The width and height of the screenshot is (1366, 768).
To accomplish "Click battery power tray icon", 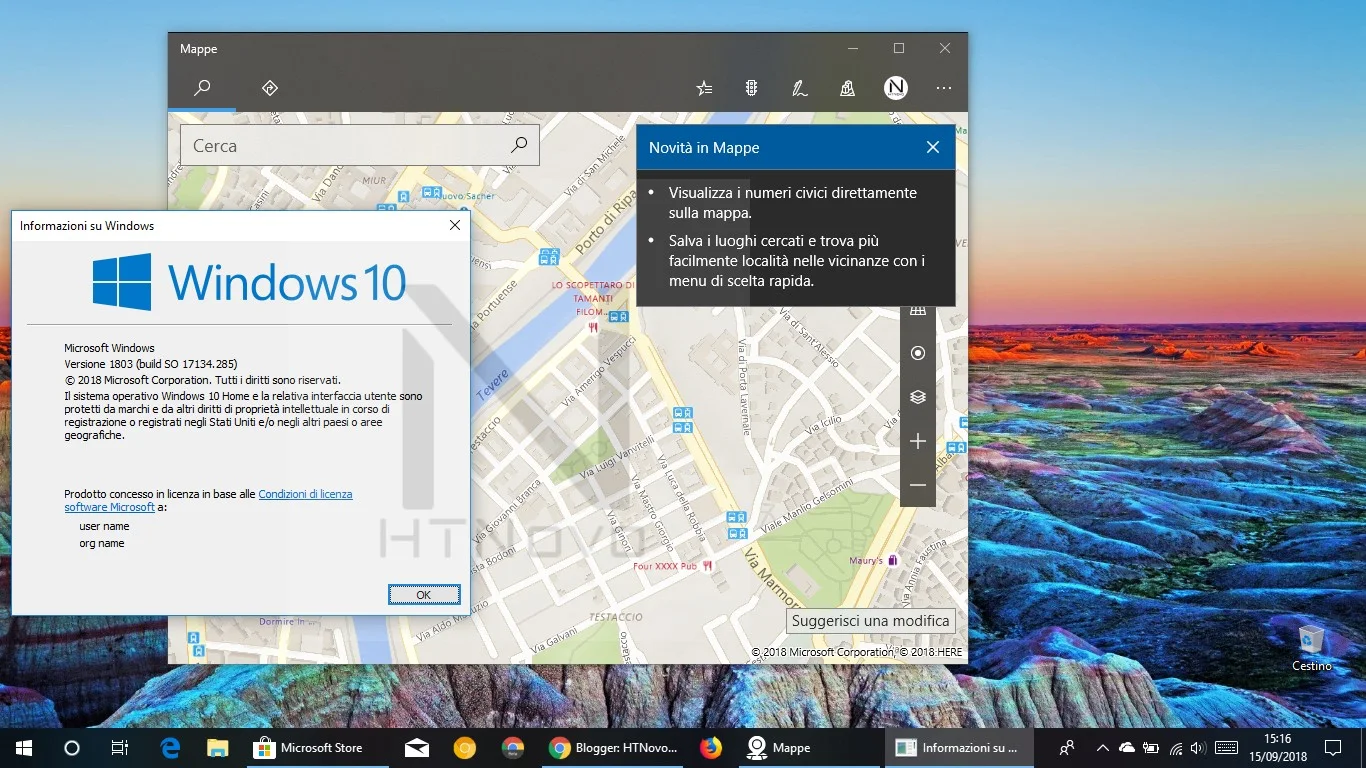I will click(1151, 748).
